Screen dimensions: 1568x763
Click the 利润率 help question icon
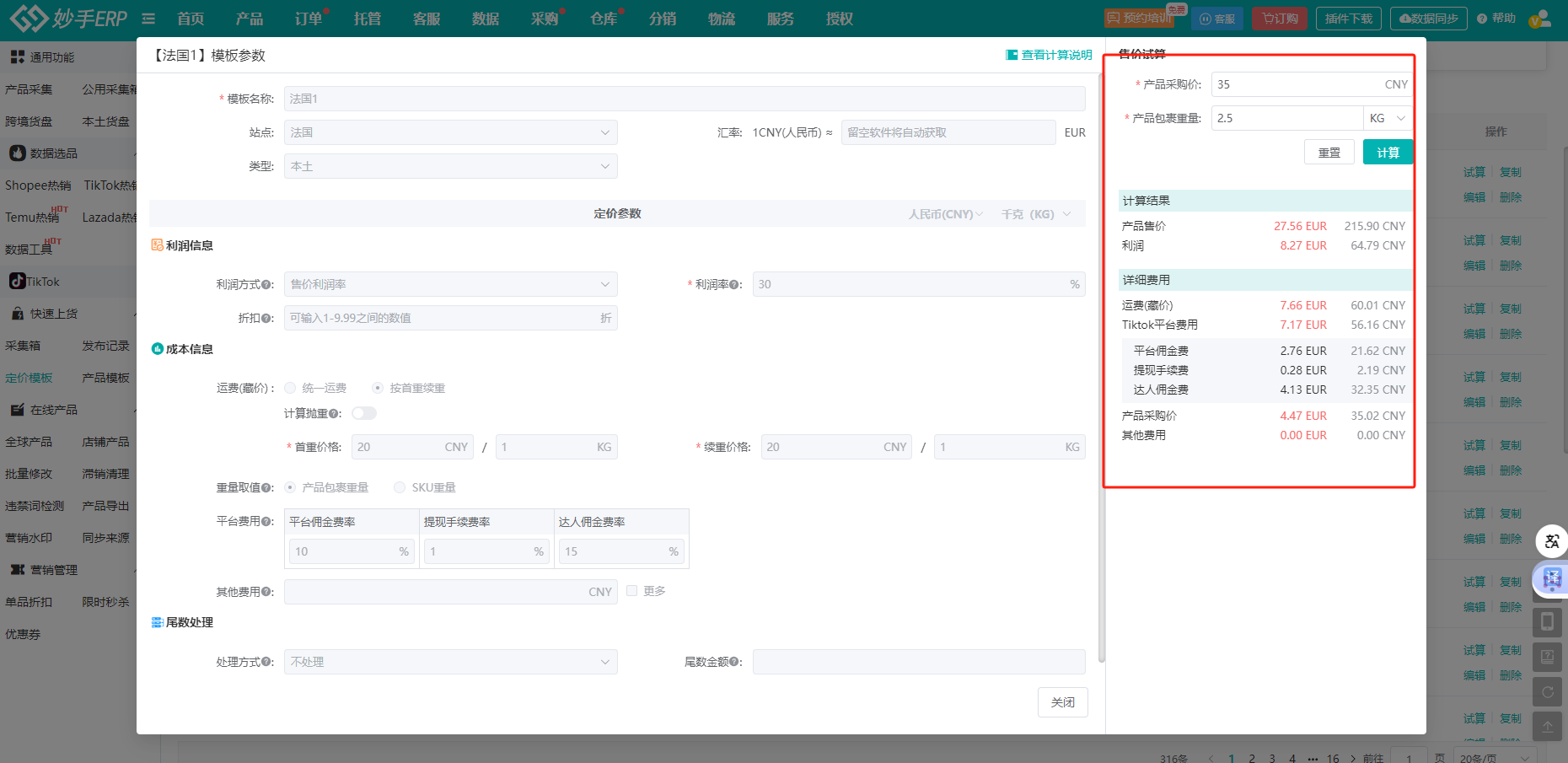point(734,285)
